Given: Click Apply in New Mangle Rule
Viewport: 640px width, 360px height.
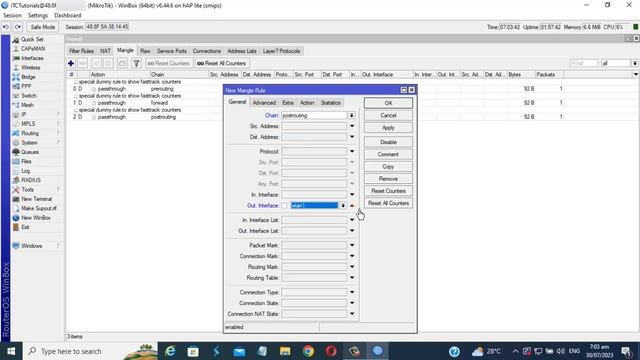Looking at the screenshot, I should point(388,128).
